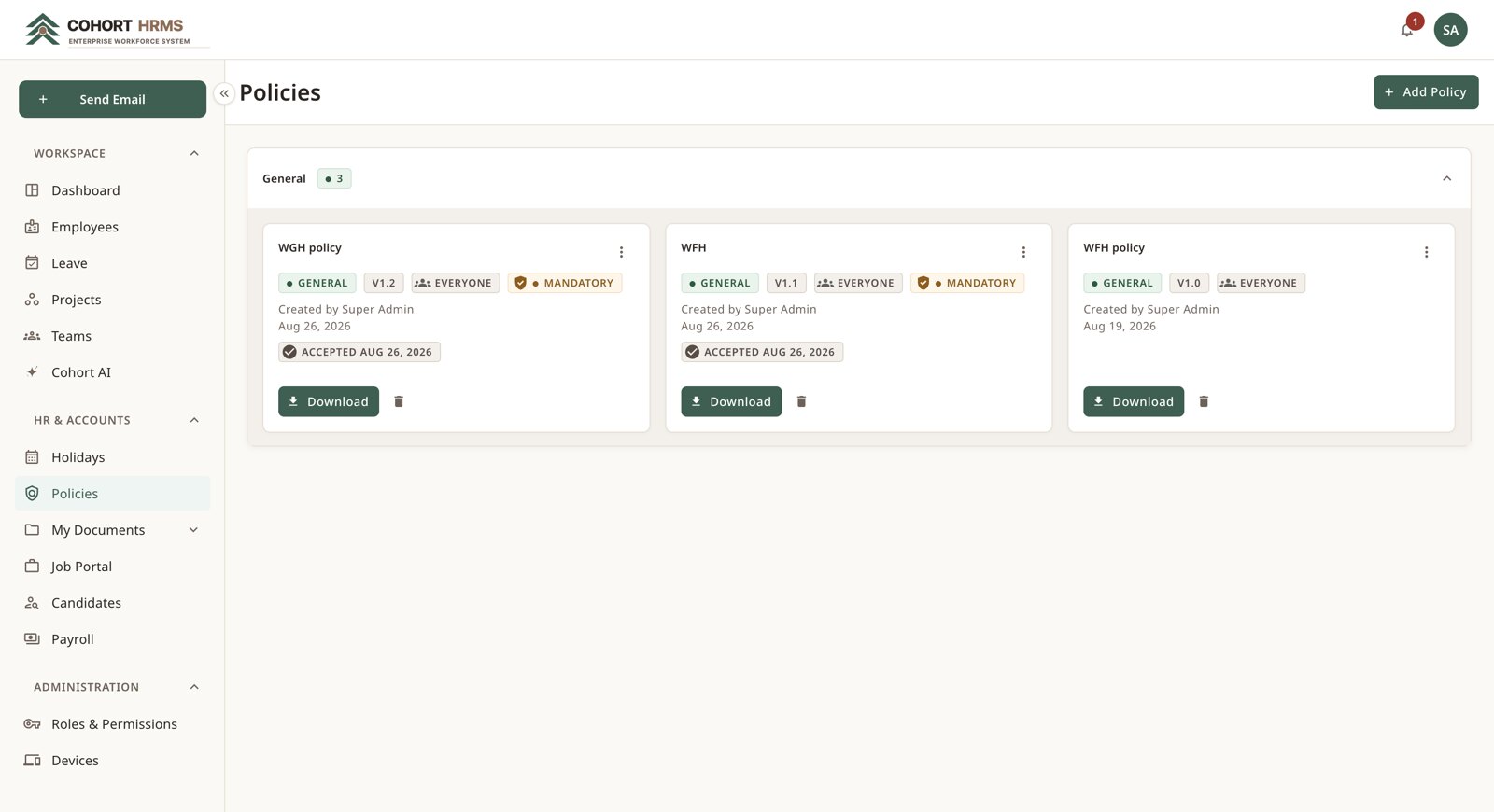Open the three-dot menu on WFH policy card
The height and width of the screenshot is (812, 1494).
1426,252
